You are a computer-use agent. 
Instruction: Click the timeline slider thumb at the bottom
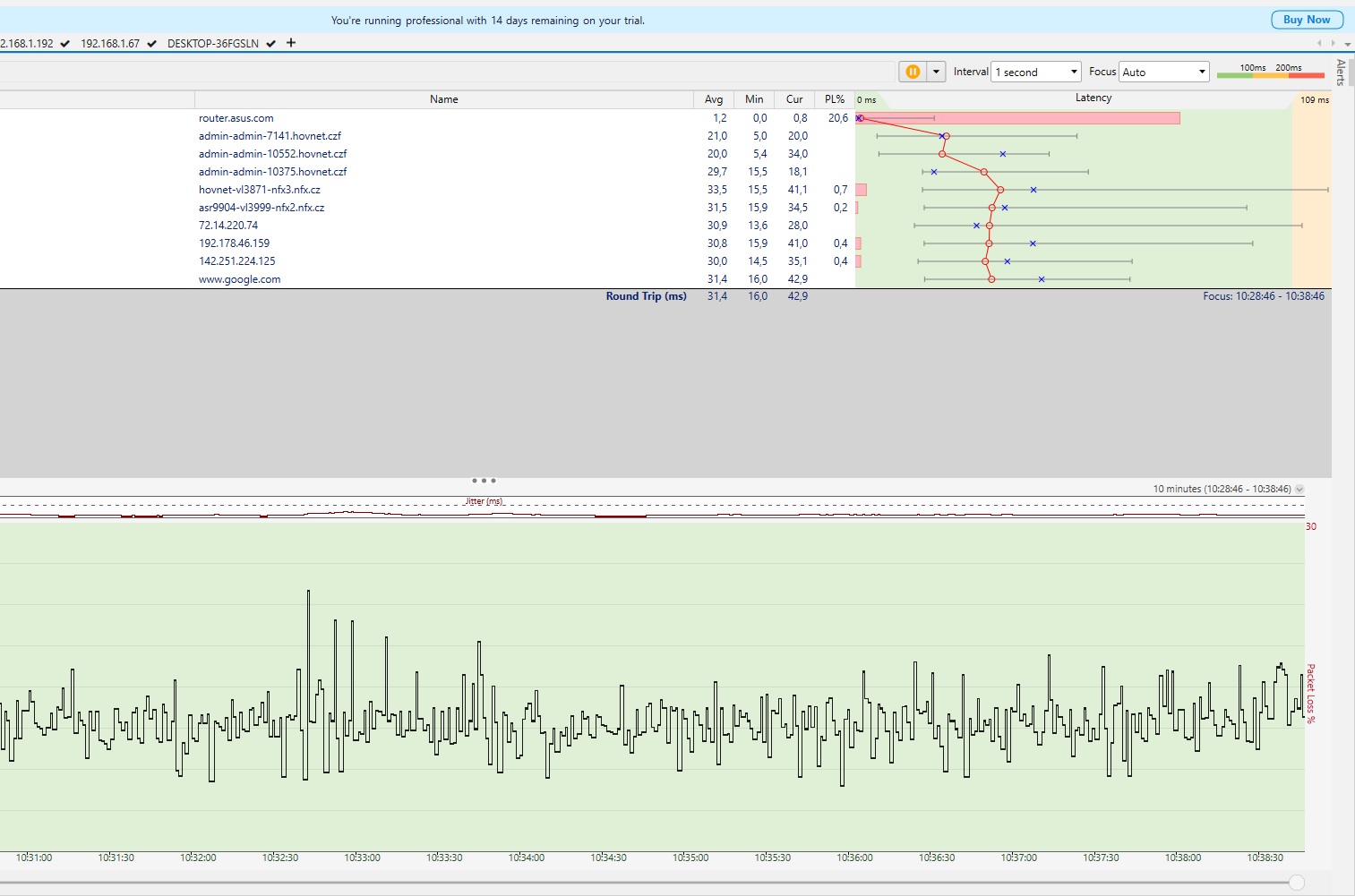pos(1296,883)
